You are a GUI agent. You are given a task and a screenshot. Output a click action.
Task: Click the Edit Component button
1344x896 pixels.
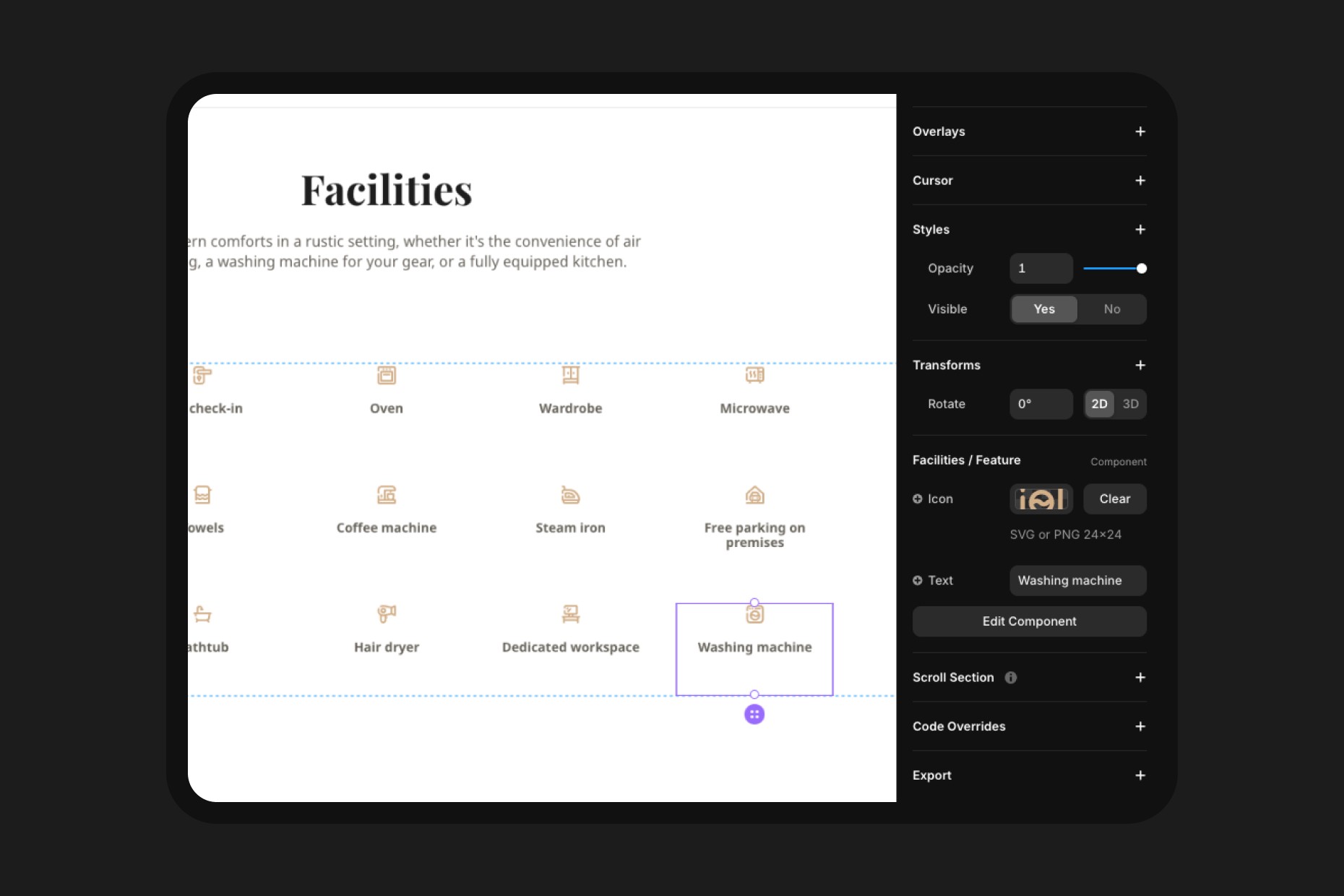(1029, 621)
